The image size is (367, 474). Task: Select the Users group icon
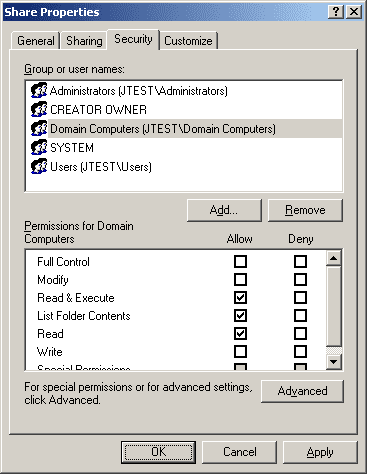point(39,166)
